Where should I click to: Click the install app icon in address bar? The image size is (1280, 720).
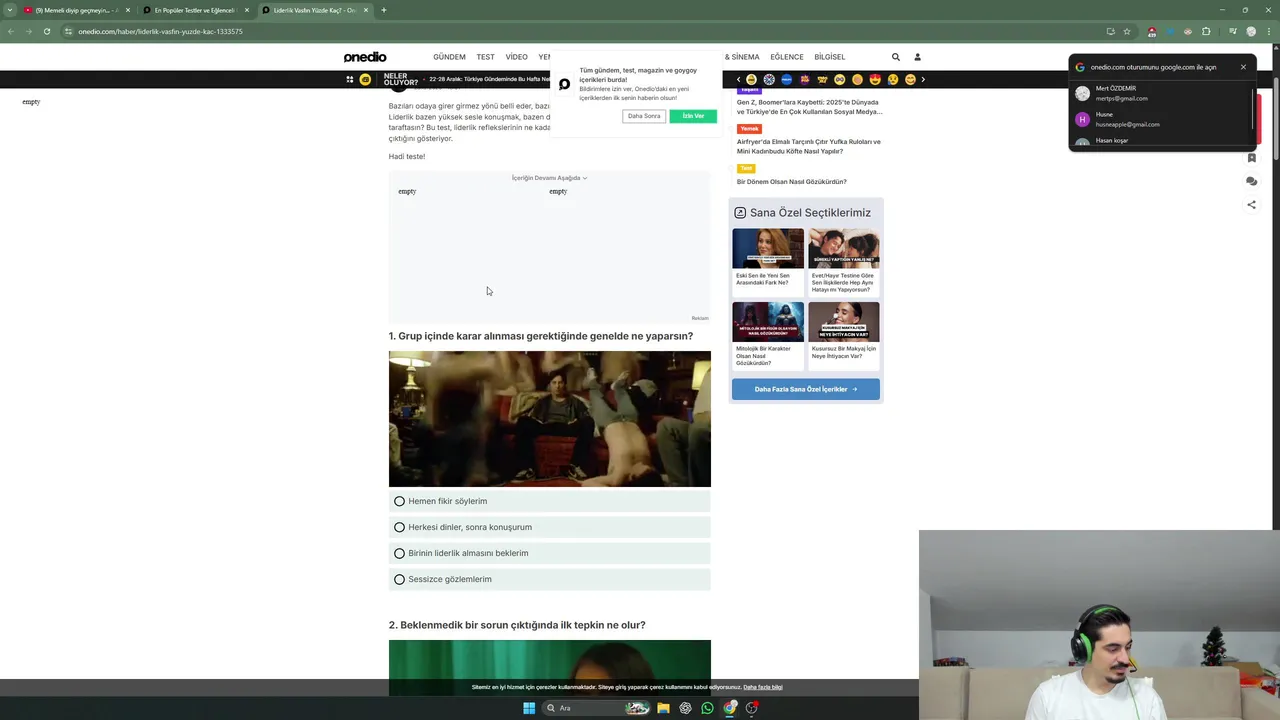[x=1110, y=31]
